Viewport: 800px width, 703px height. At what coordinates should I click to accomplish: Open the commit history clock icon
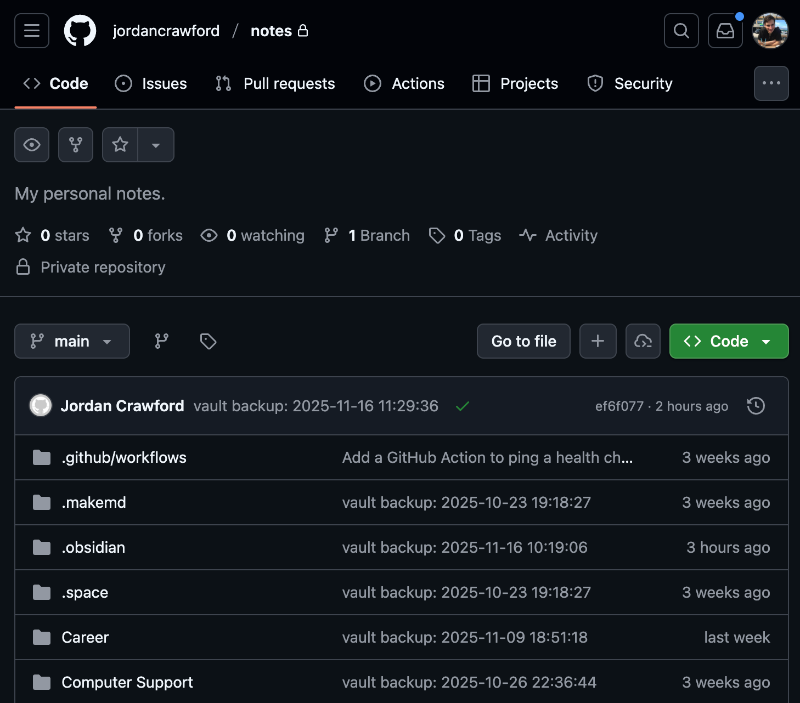point(756,406)
